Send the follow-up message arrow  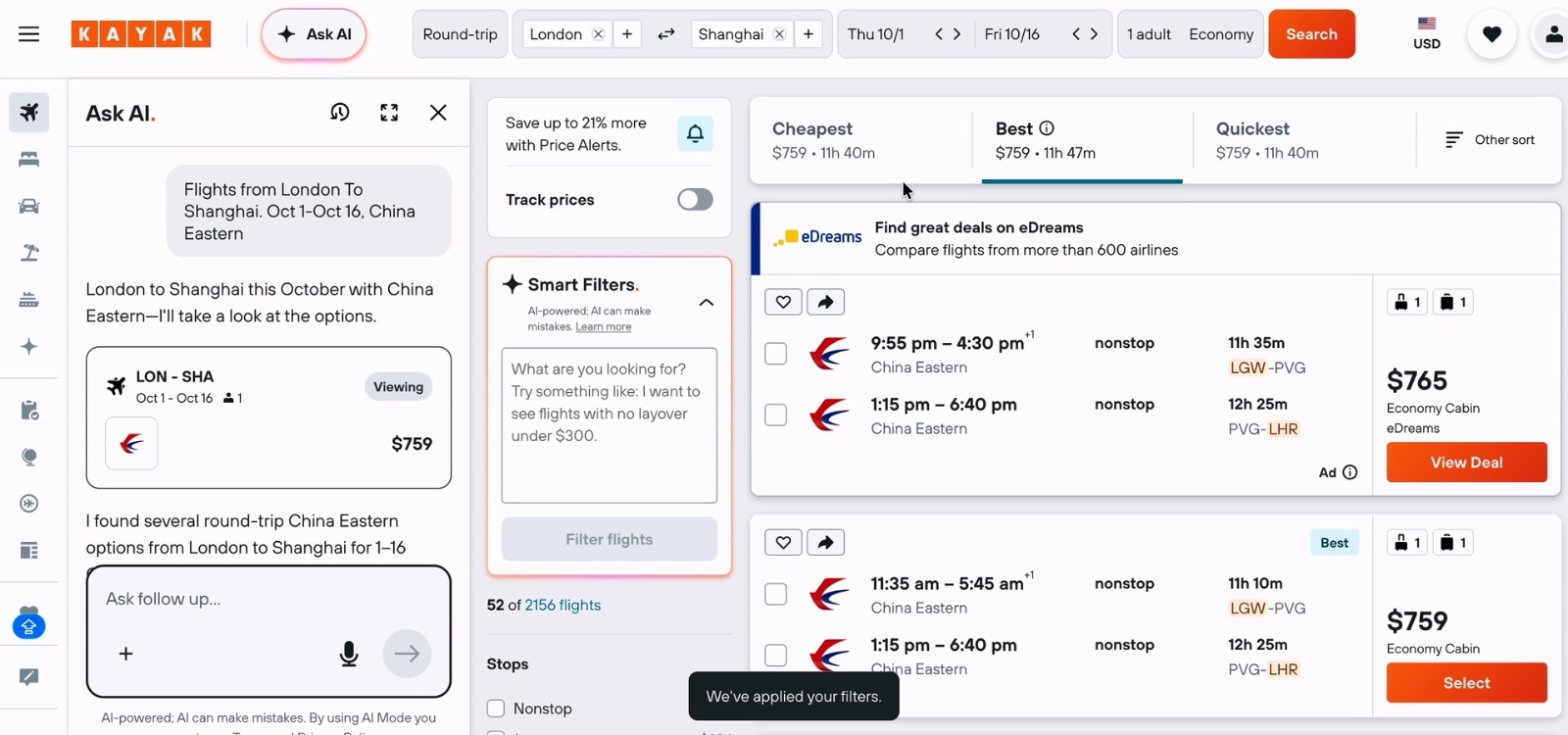click(x=407, y=654)
